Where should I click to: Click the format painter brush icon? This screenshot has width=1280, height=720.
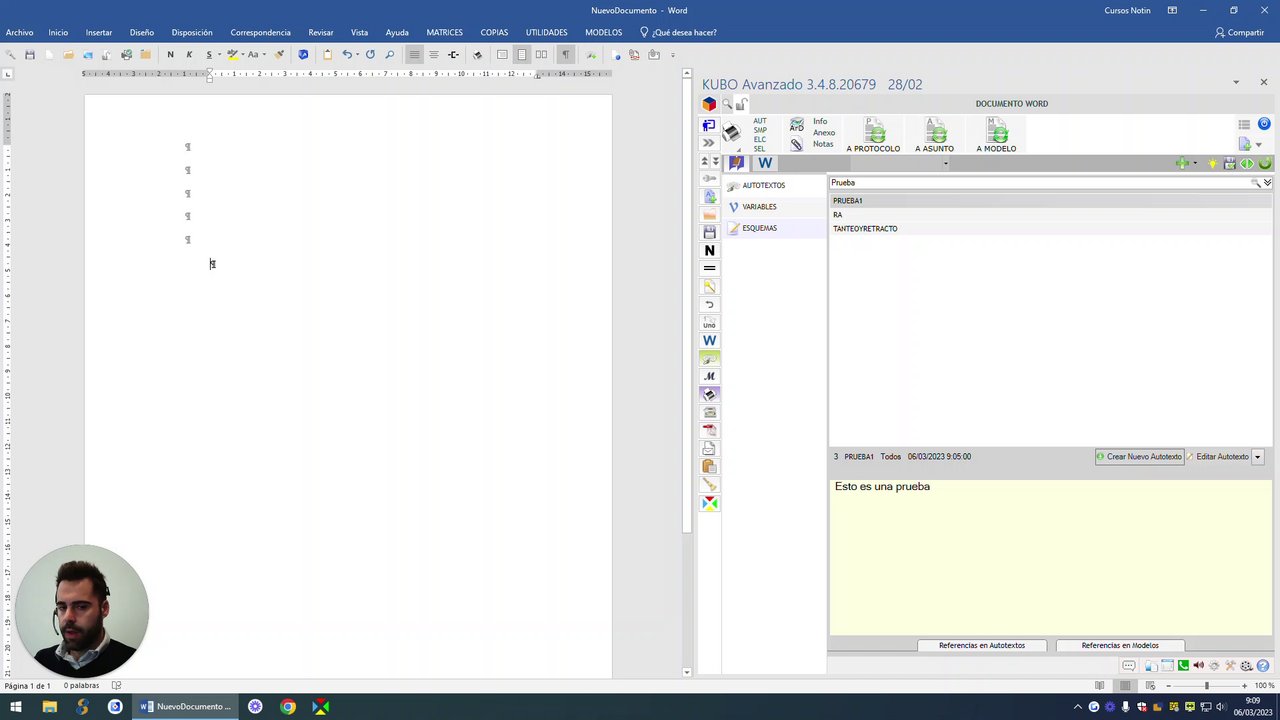coord(279,55)
